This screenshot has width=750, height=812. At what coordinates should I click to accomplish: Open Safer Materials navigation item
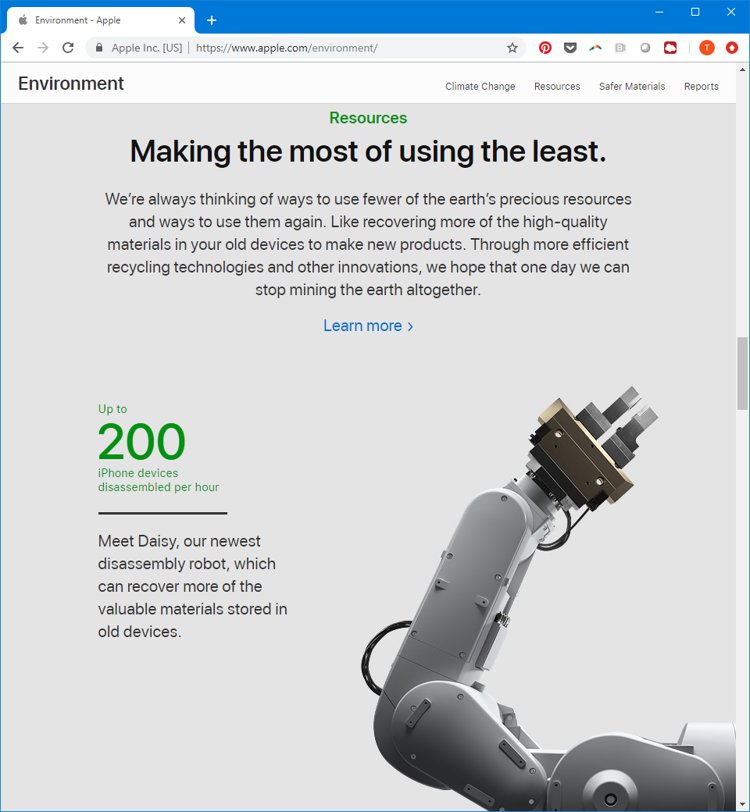click(x=632, y=86)
